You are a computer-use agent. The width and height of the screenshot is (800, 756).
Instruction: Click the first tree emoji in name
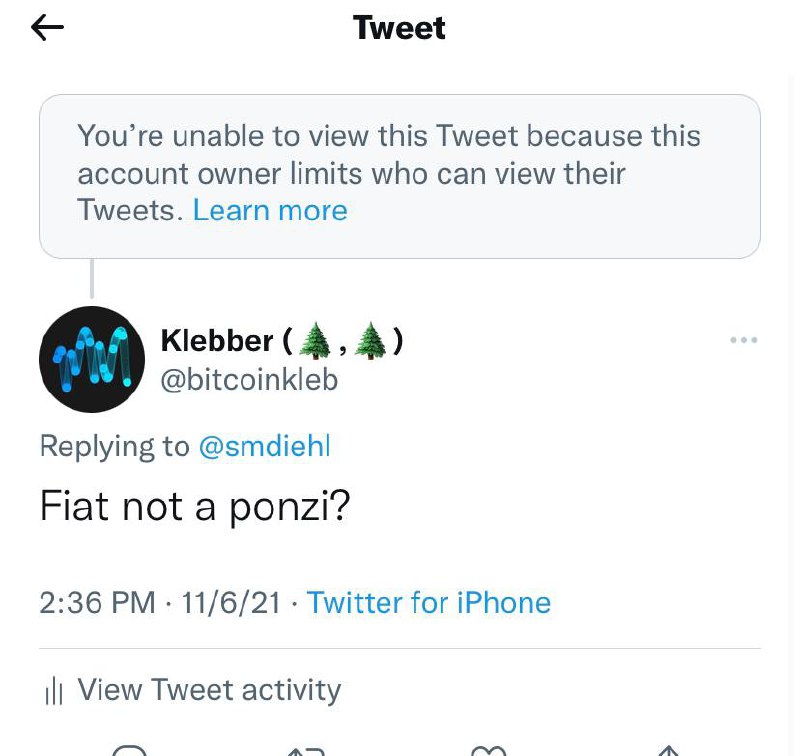[315, 341]
